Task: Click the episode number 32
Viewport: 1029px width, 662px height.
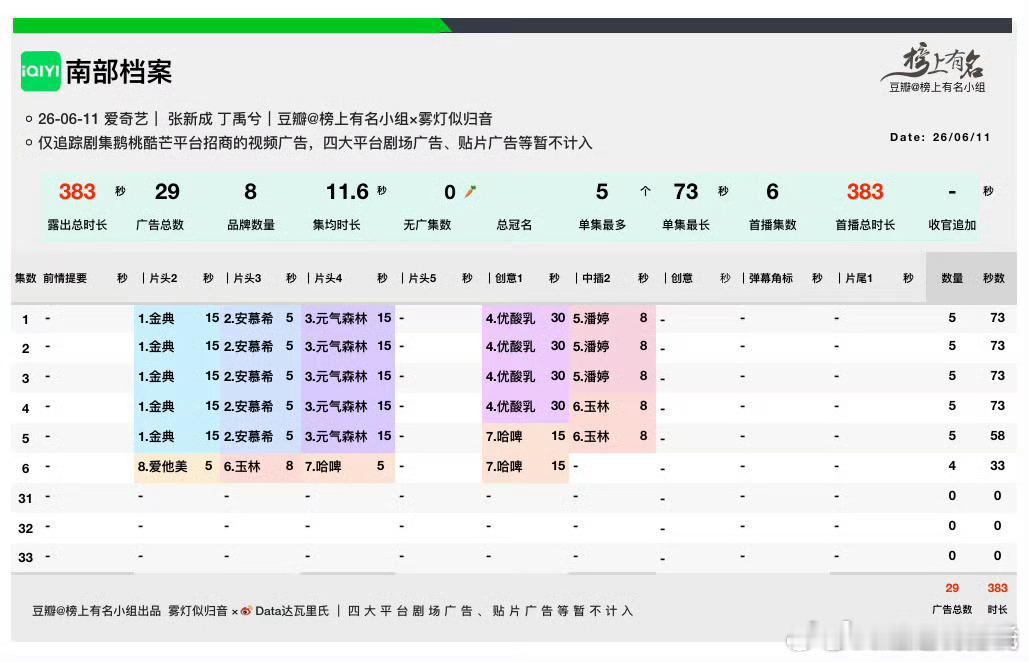Action: [x=26, y=529]
